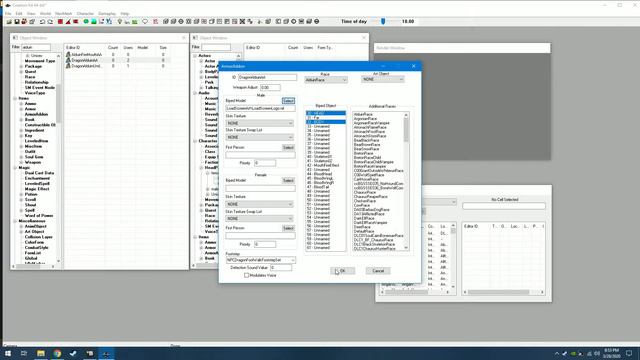Enable the Modulates Voice checkbox
Viewport: 640px width, 360px height.
(x=247, y=276)
